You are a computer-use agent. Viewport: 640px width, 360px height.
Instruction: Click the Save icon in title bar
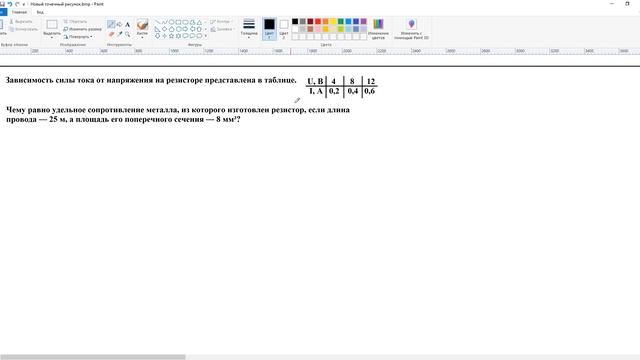[2, 4]
